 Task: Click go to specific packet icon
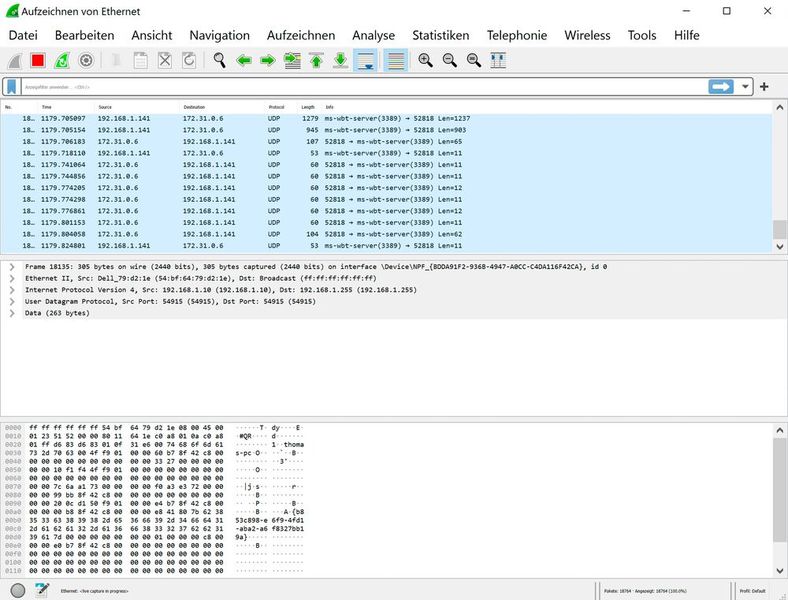(x=292, y=60)
